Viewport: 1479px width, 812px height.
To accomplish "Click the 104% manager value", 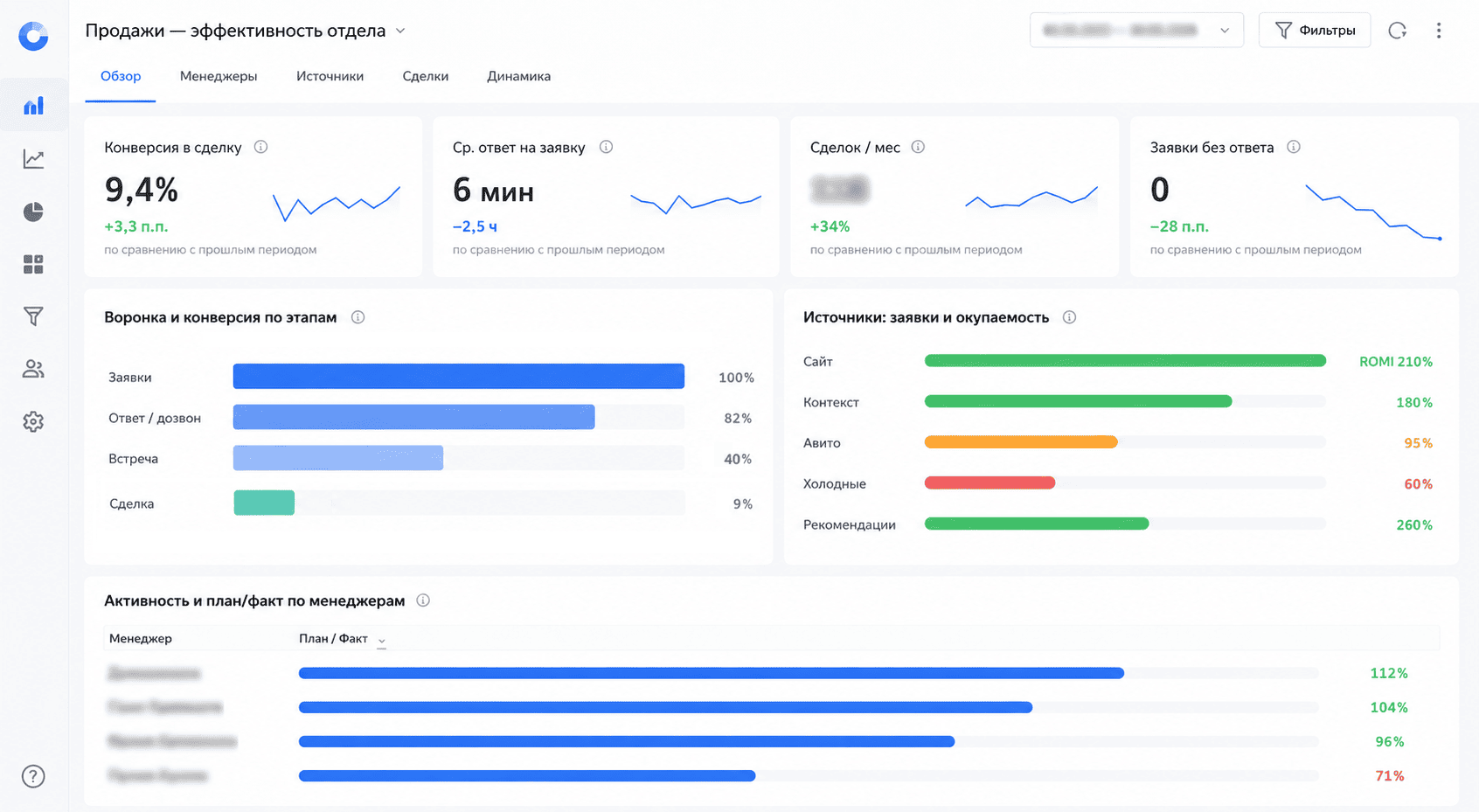I will click(1389, 707).
